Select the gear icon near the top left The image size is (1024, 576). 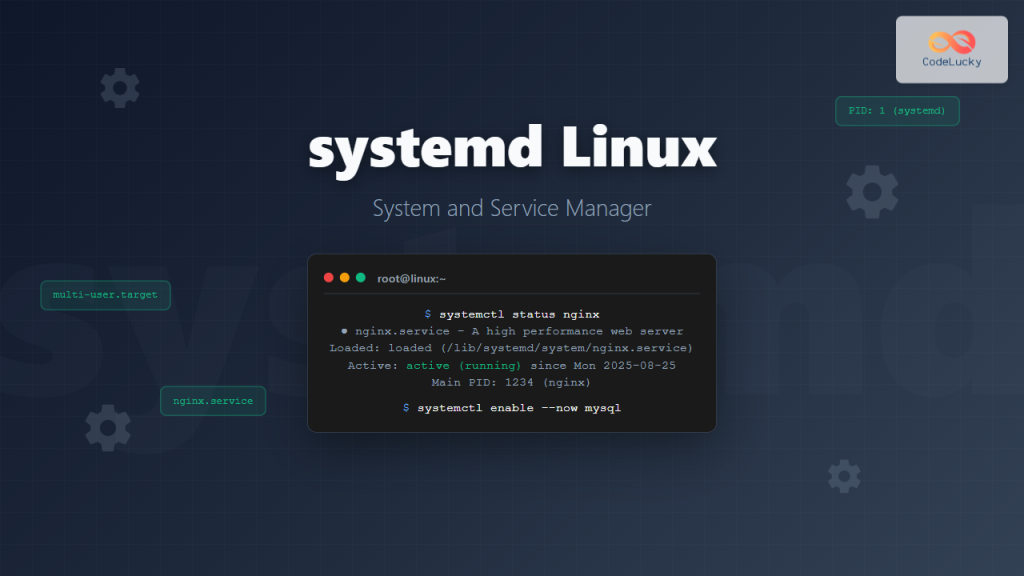pyautogui.click(x=119, y=87)
